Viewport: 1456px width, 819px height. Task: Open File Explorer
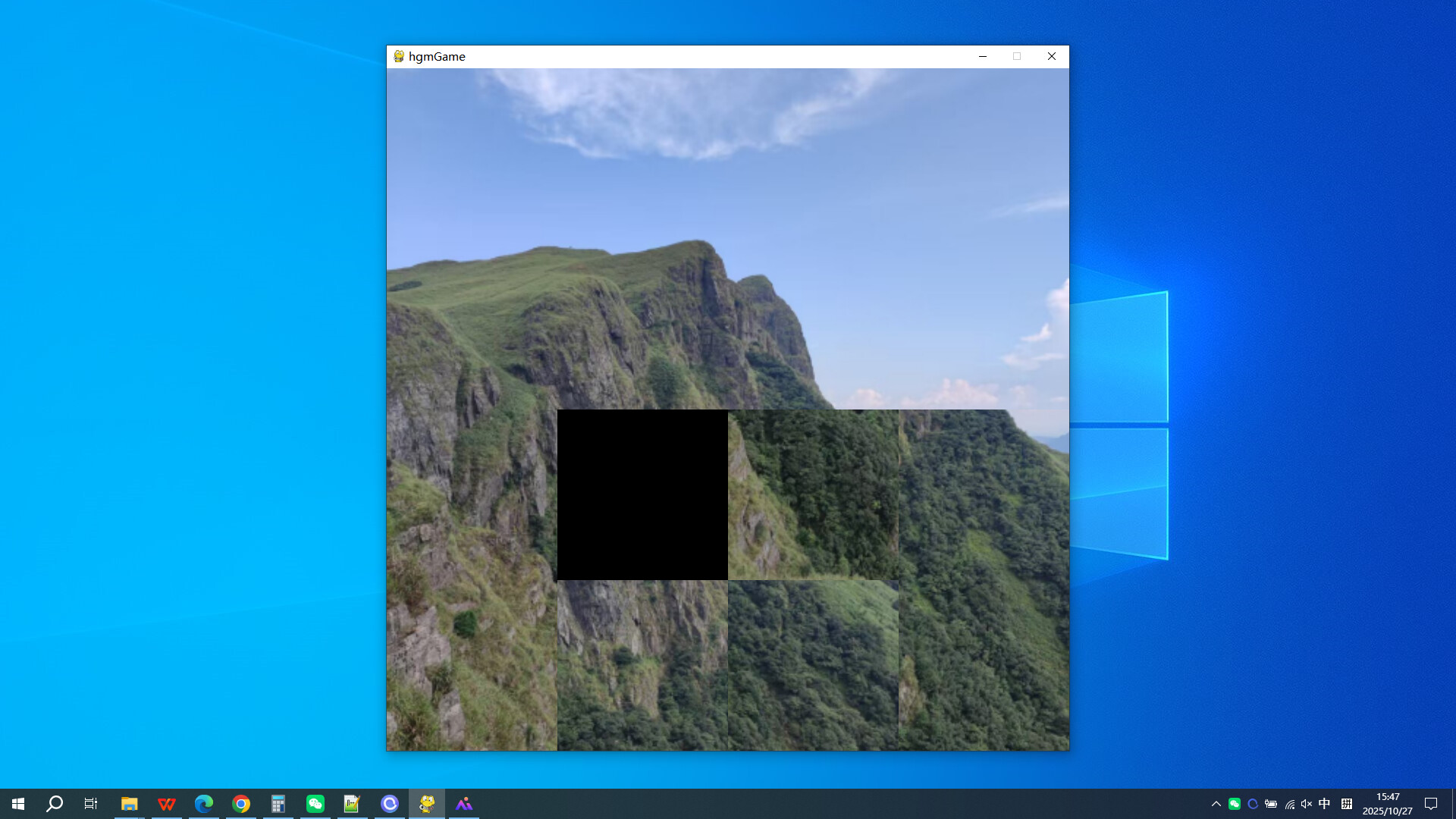click(129, 803)
